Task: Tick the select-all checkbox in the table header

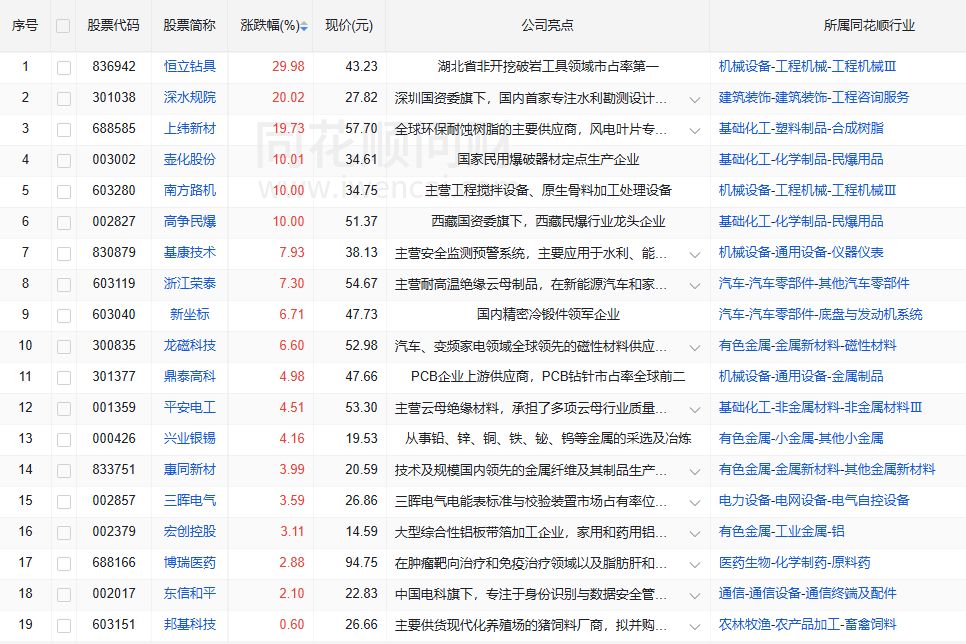Action: [x=63, y=26]
